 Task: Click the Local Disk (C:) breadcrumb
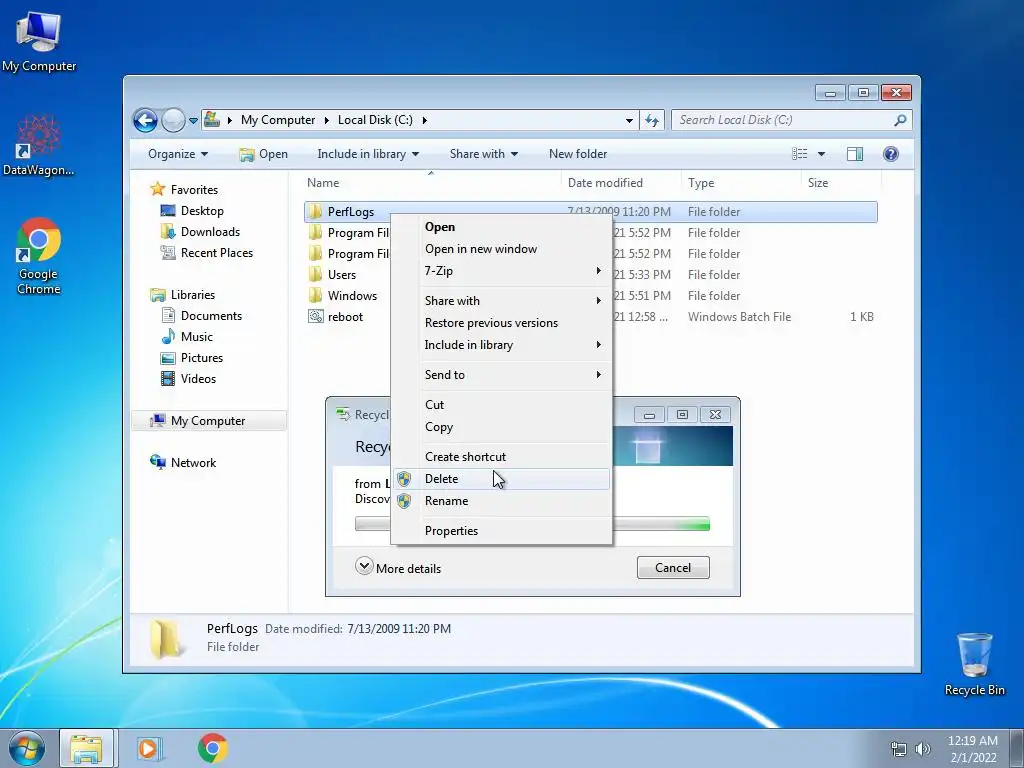(375, 120)
